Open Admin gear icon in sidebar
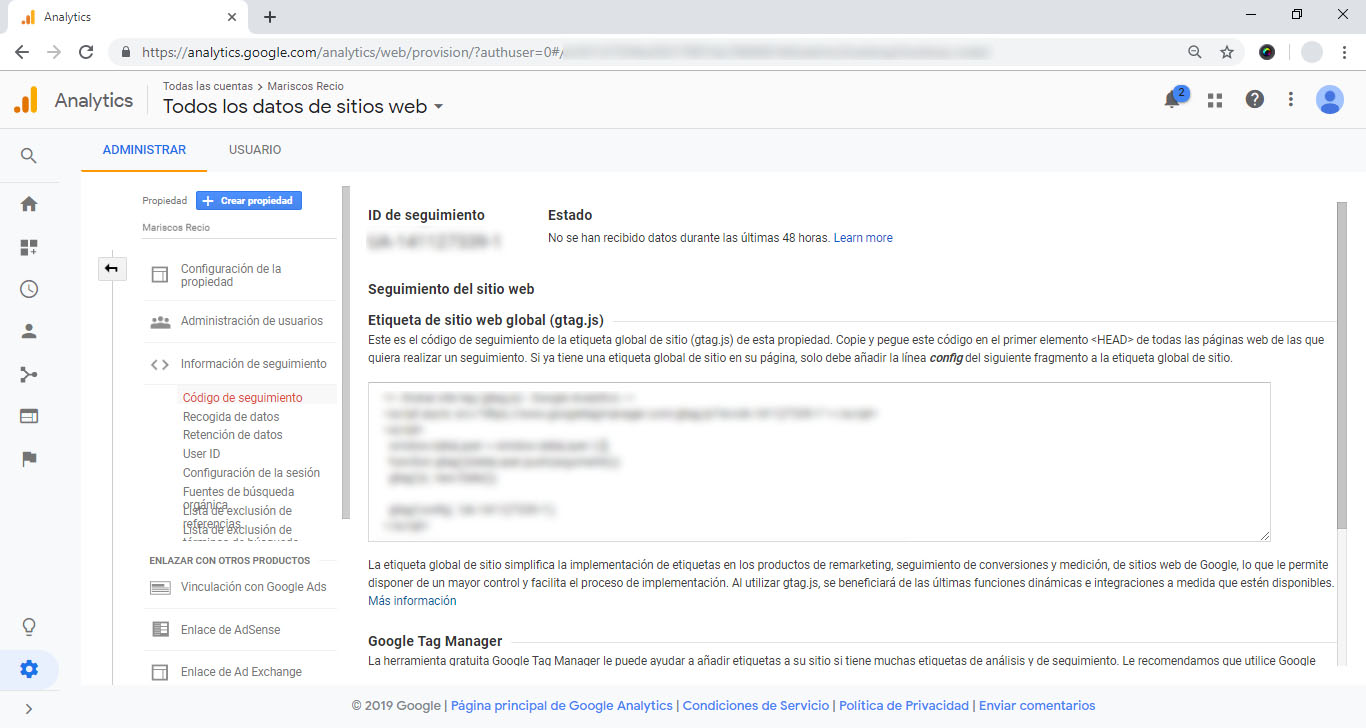 (29, 669)
